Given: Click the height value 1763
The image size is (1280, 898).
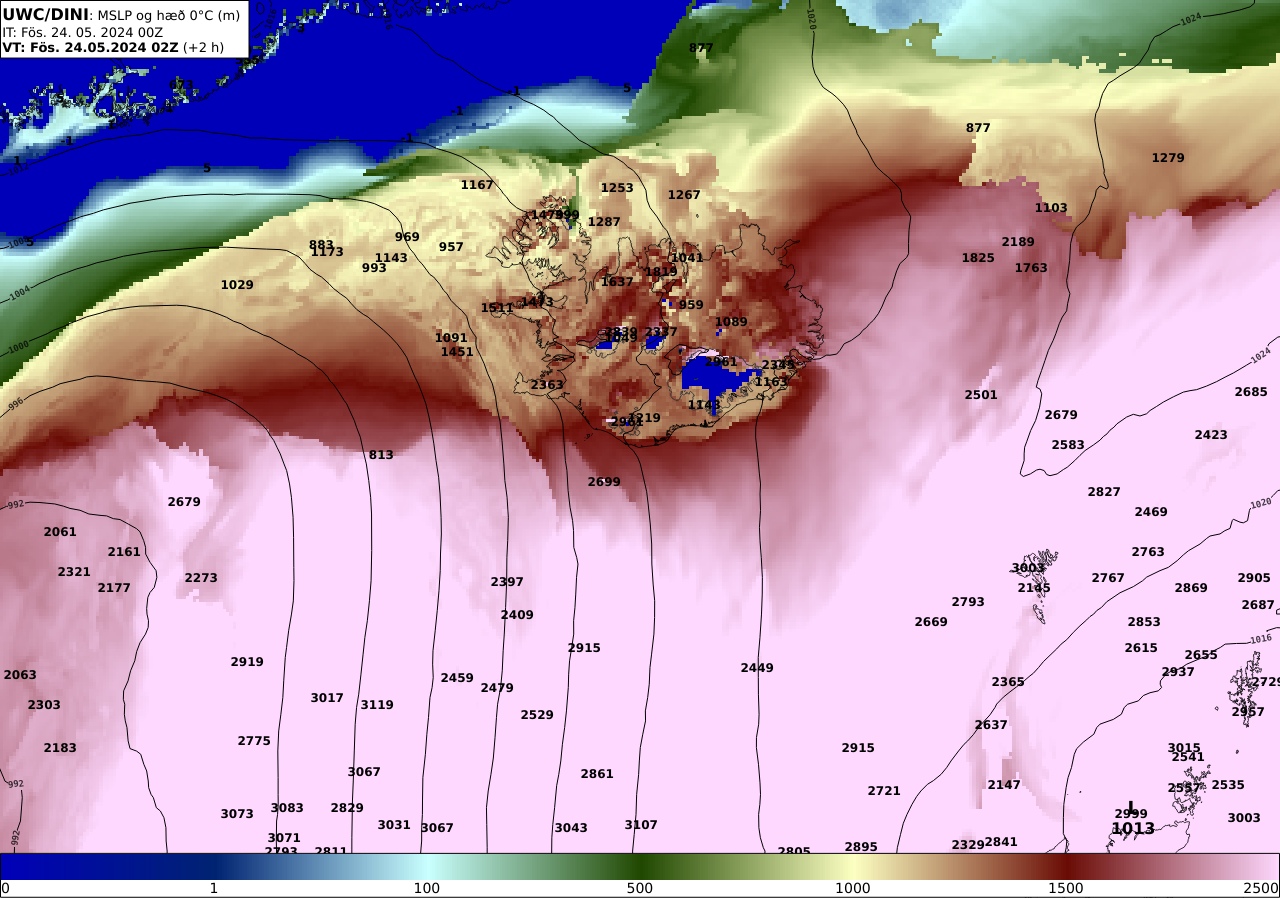Looking at the screenshot, I should (x=1031, y=268).
